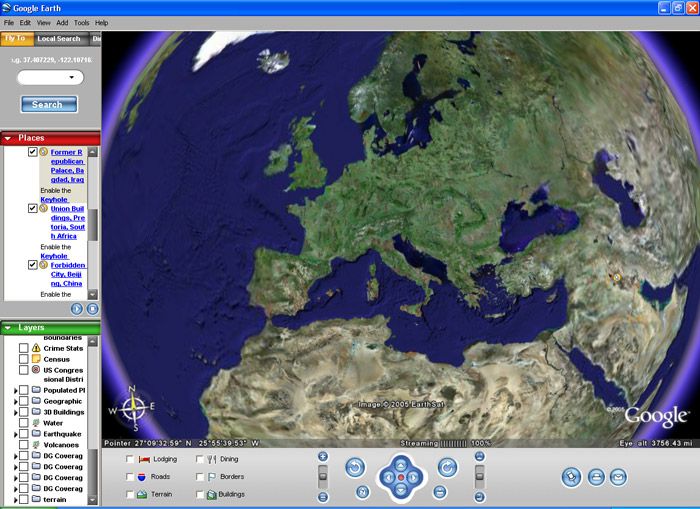Collapse the Places panel
This screenshot has width=700, height=509.
click(x=8, y=138)
